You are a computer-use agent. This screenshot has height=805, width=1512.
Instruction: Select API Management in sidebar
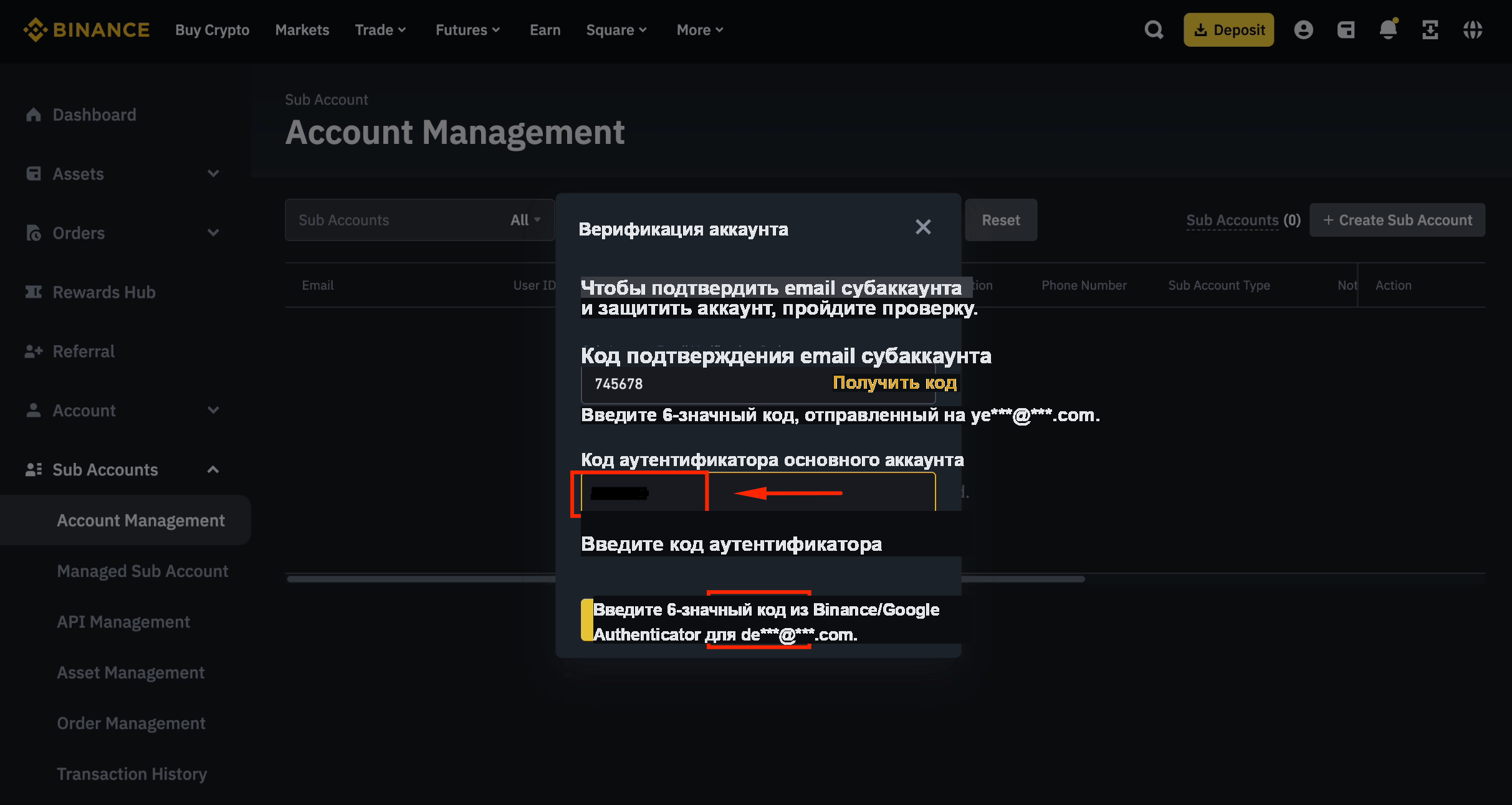123,622
